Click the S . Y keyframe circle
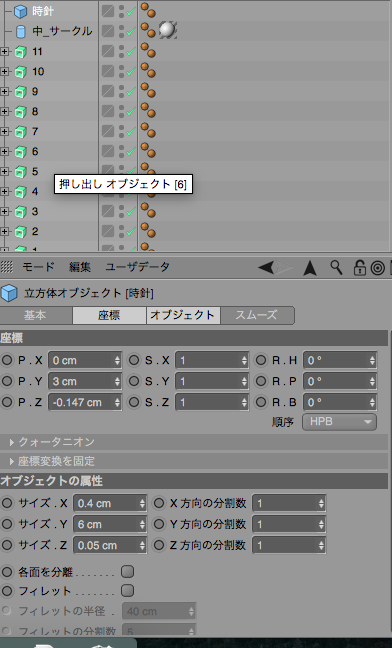Image resolution: width=392 pixels, height=648 pixels. pyautogui.click(x=134, y=381)
